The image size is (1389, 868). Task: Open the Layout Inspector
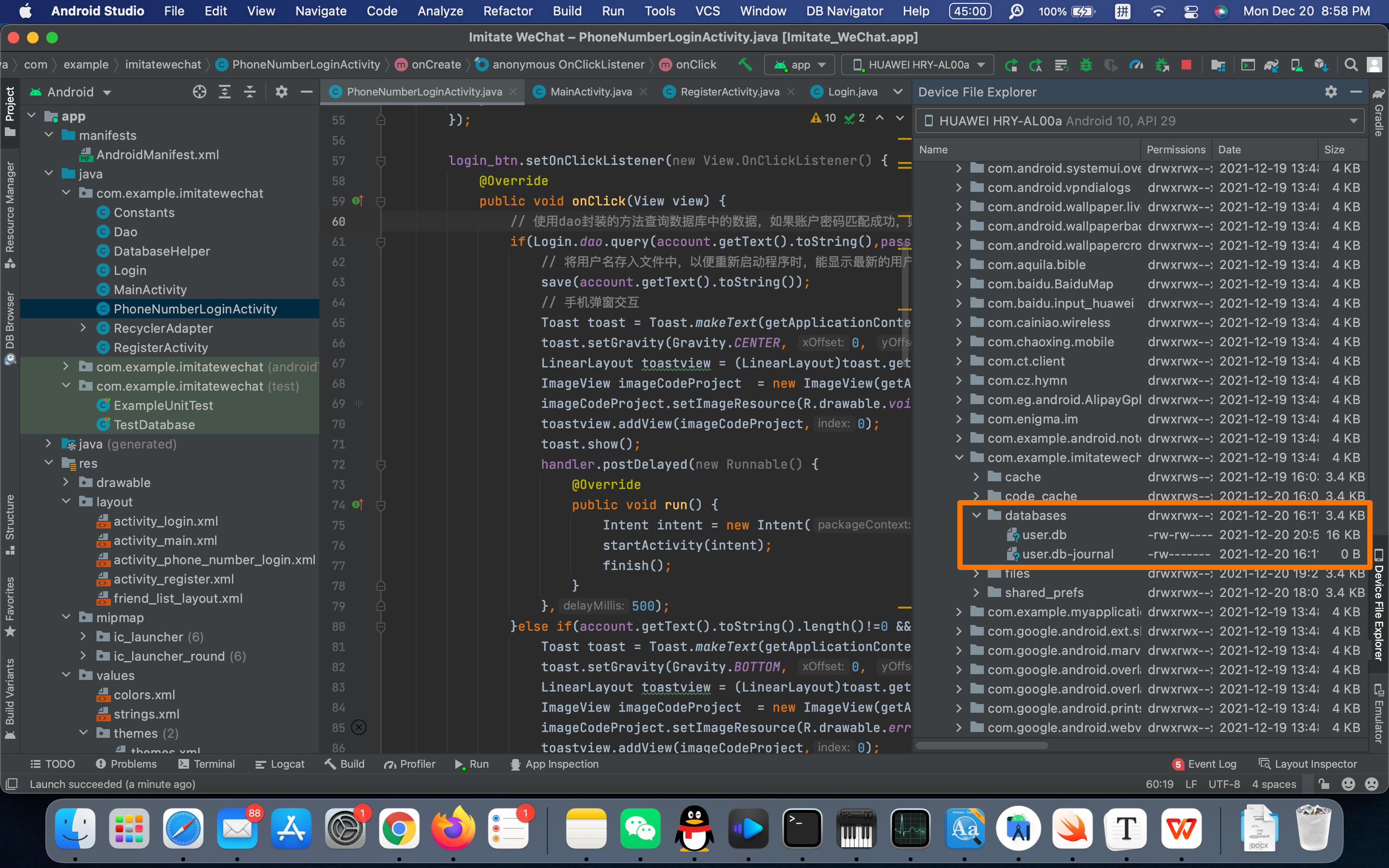pyautogui.click(x=1307, y=764)
